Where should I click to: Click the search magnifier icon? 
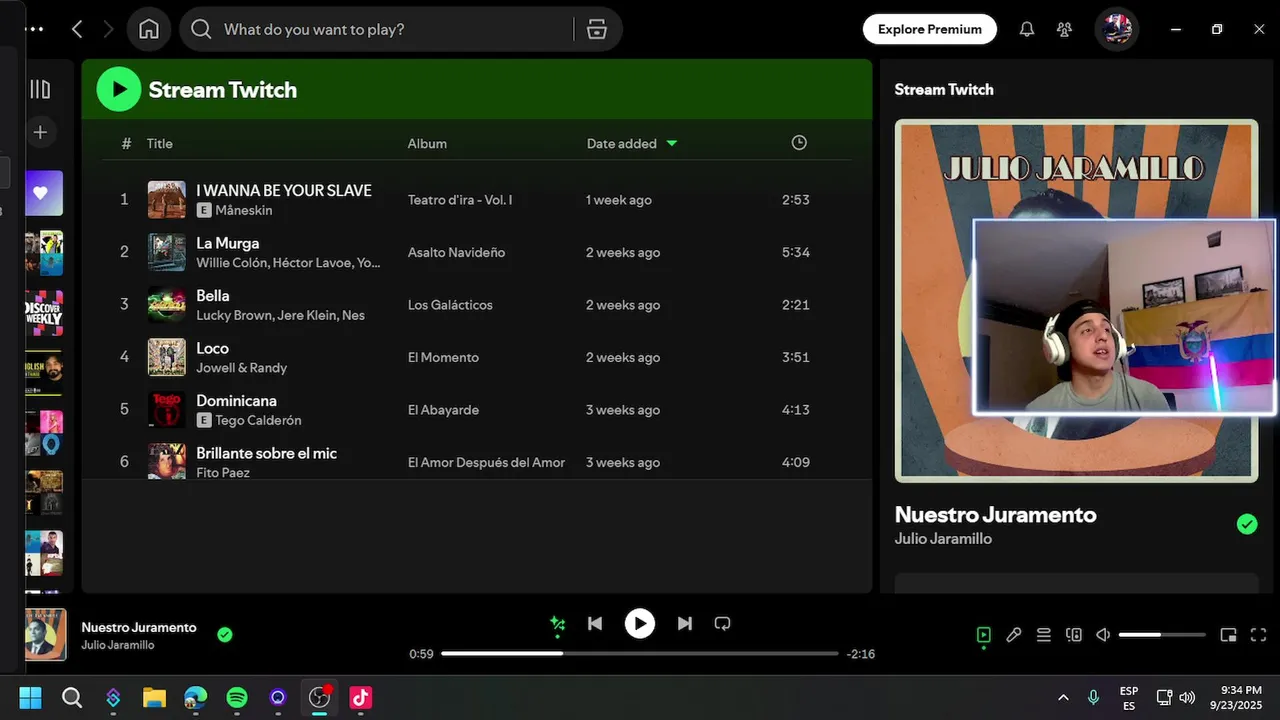pos(201,29)
